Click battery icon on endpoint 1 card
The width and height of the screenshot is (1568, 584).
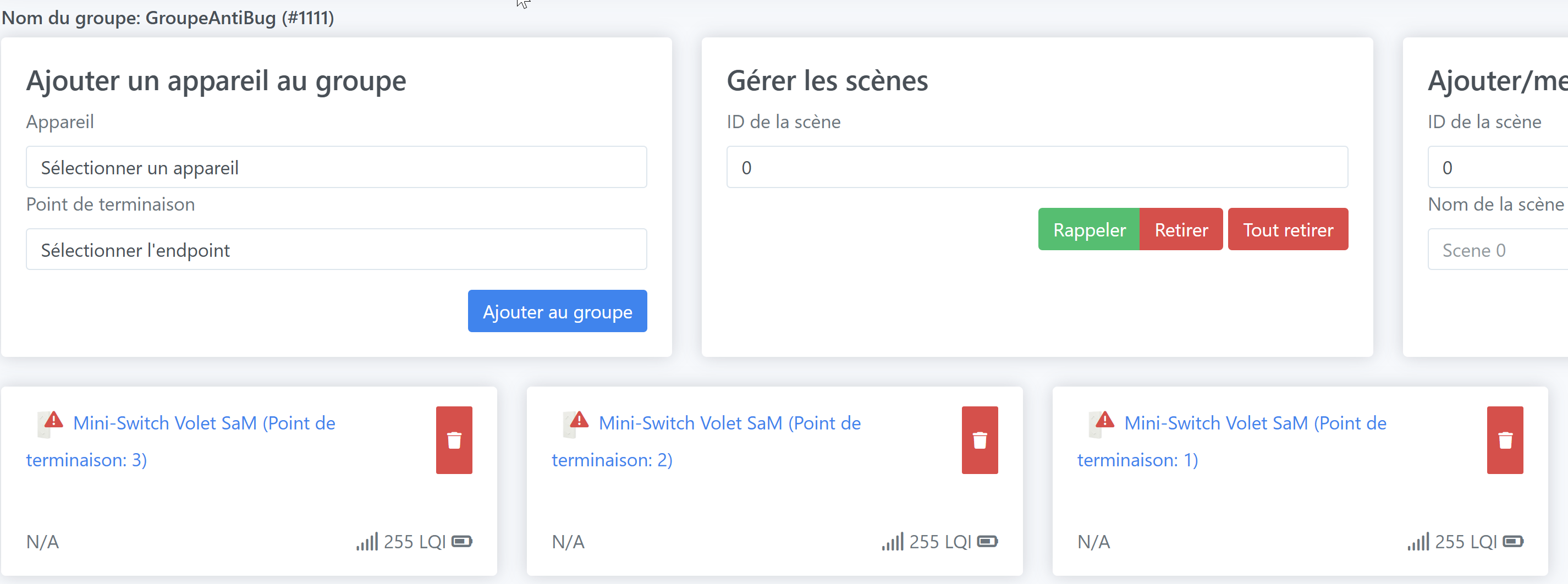click(x=1513, y=542)
